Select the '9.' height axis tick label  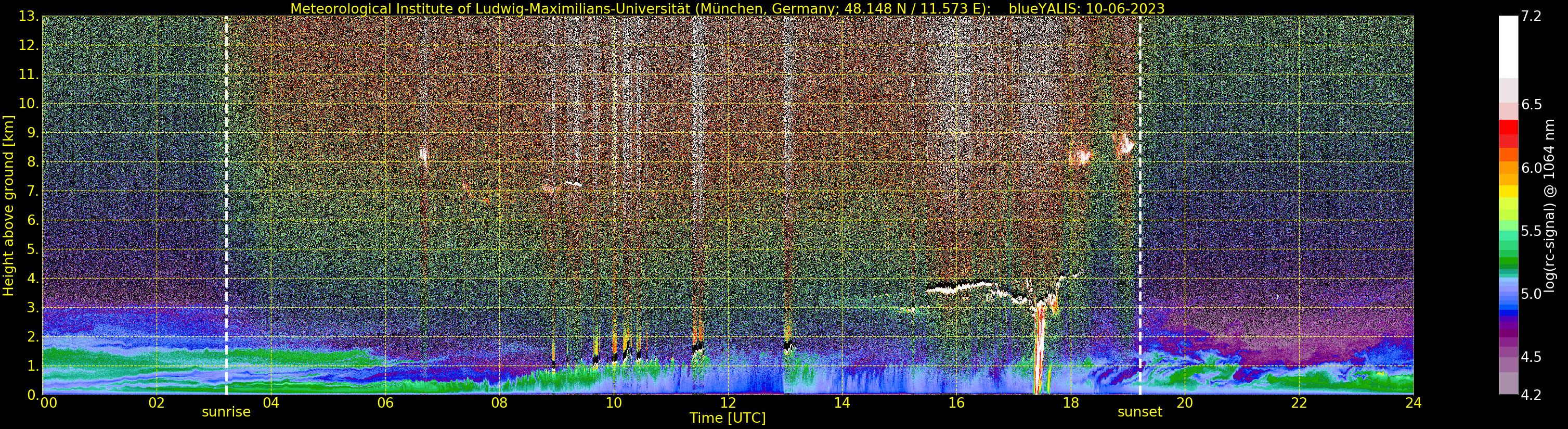33,133
